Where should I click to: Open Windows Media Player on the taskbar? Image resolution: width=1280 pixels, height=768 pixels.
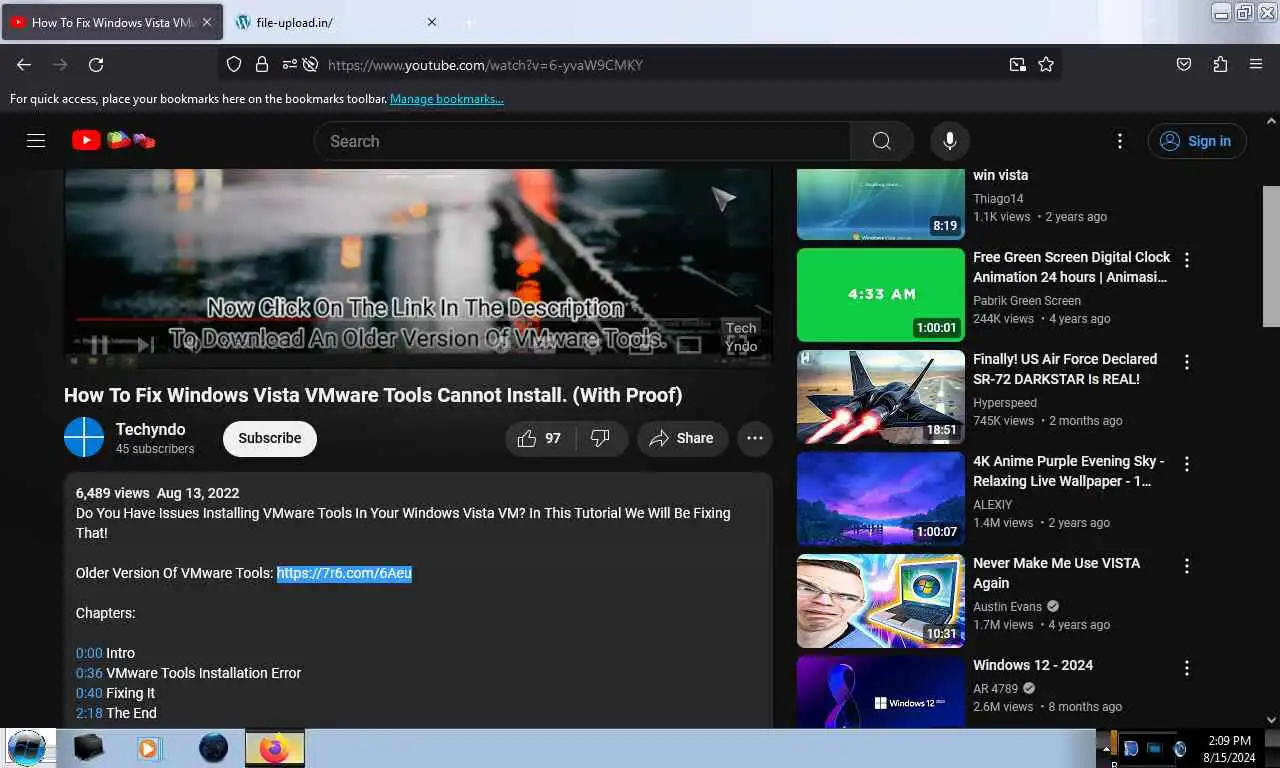(149, 748)
